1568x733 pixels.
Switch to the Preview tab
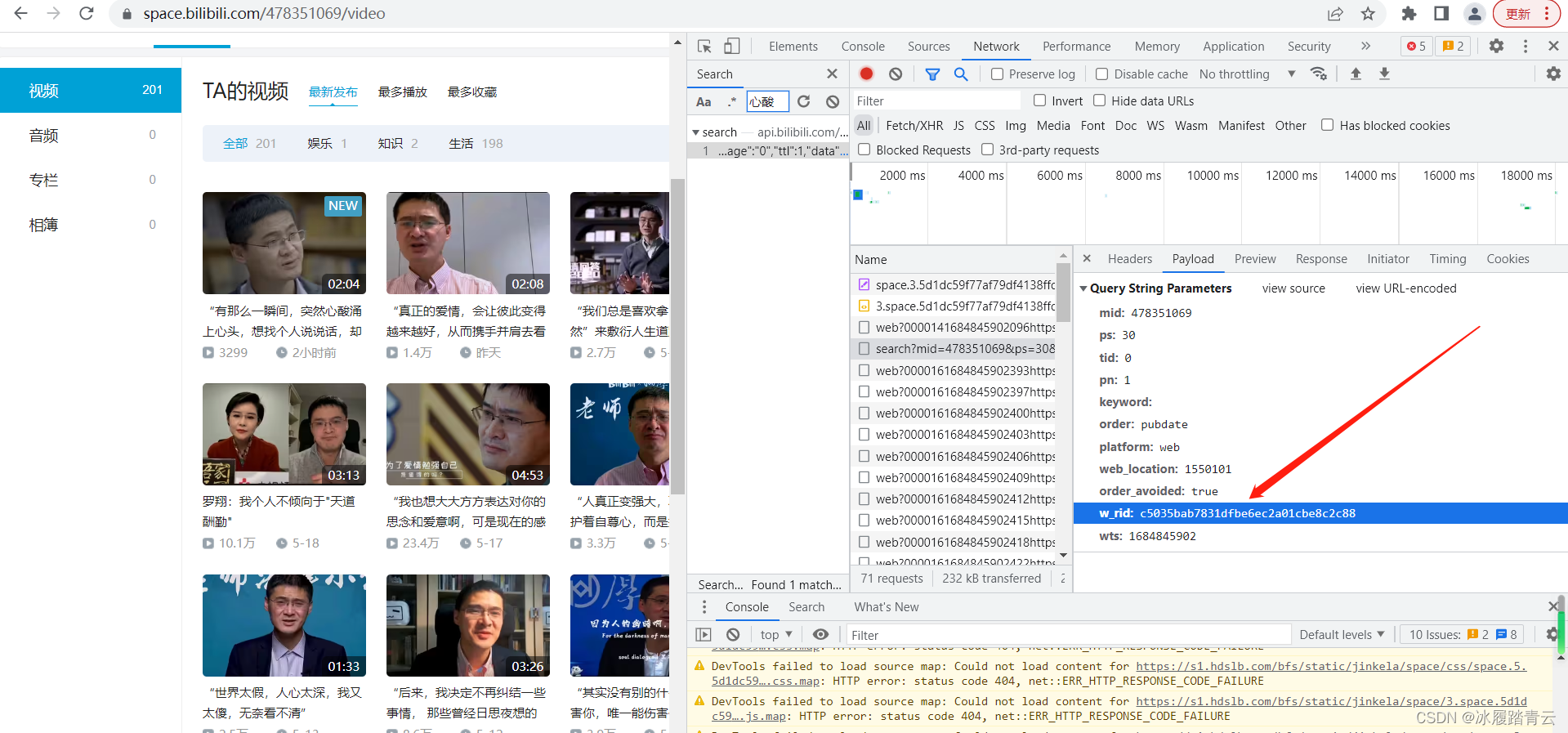coord(1255,258)
